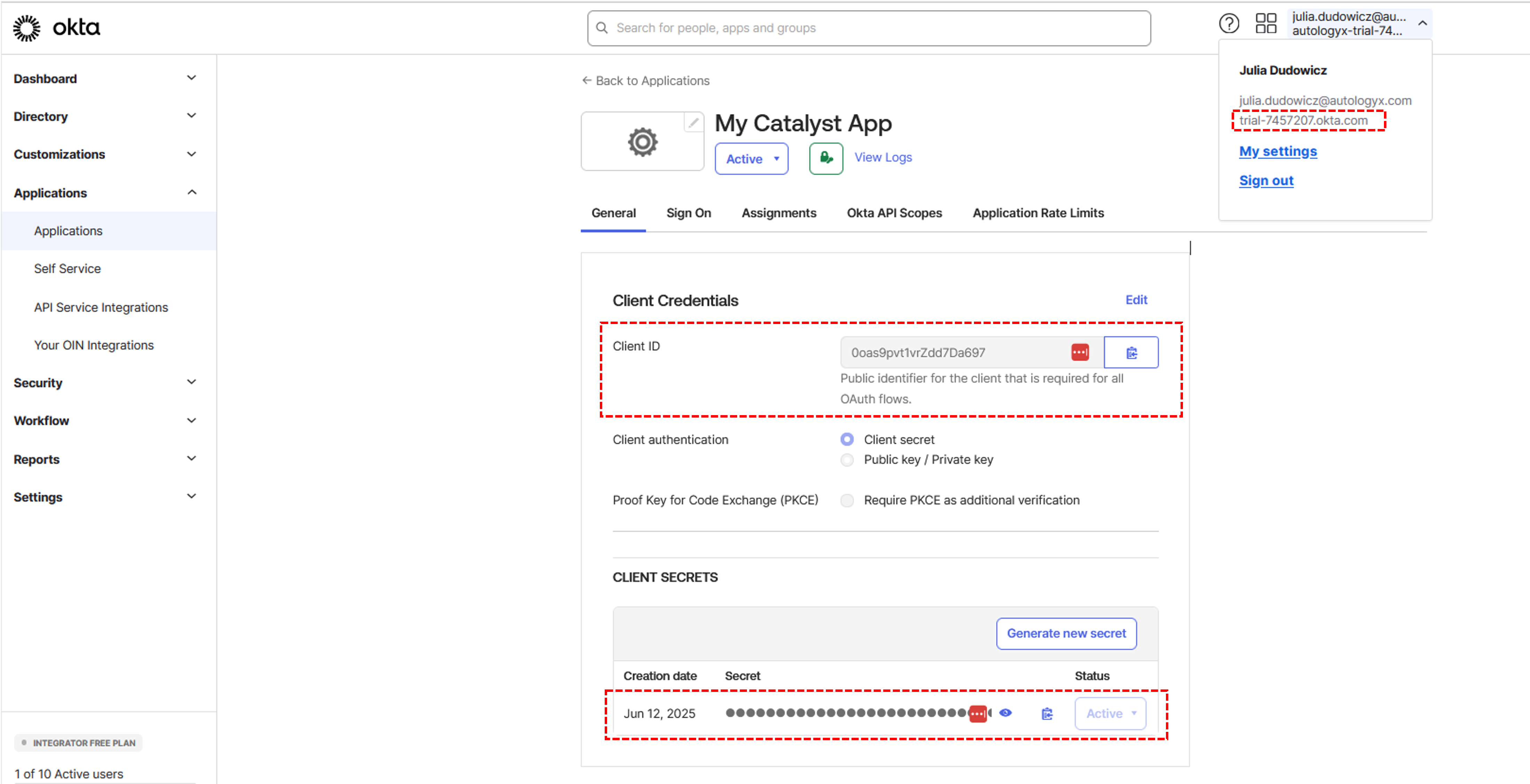Click the Julia Dudowicz name

pos(1282,70)
